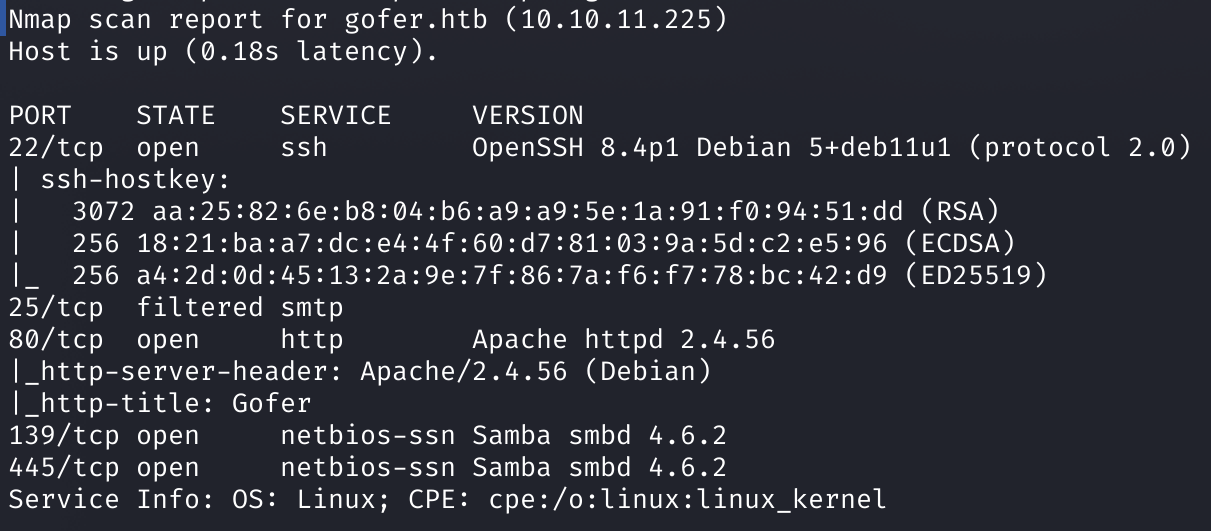Click the IP address 10.10.11.225
The height and width of the screenshot is (531, 1211).
(616, 19)
